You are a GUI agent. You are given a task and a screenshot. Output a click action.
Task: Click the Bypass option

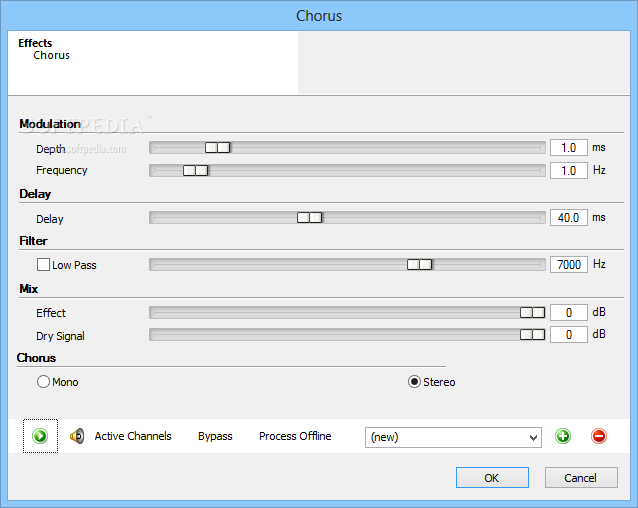coord(215,436)
